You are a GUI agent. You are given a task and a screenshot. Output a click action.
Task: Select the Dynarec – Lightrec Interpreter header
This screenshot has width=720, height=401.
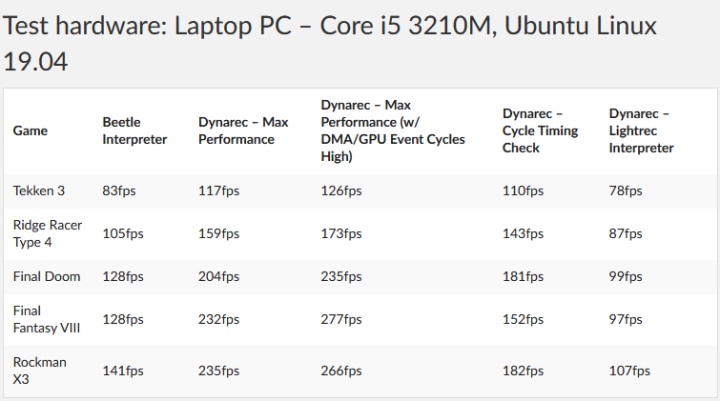[x=641, y=131]
